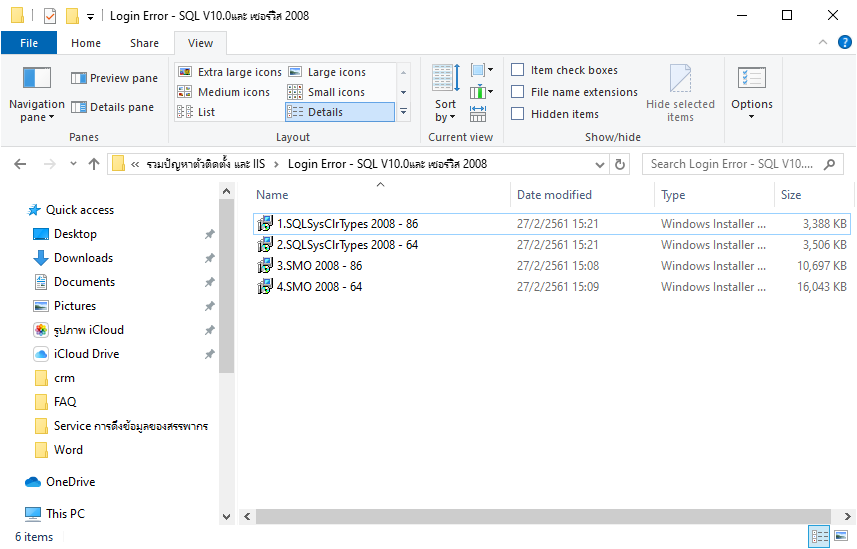Viewport: 857px width, 549px height.
Task: Enable Item check boxes
Action: click(517, 70)
